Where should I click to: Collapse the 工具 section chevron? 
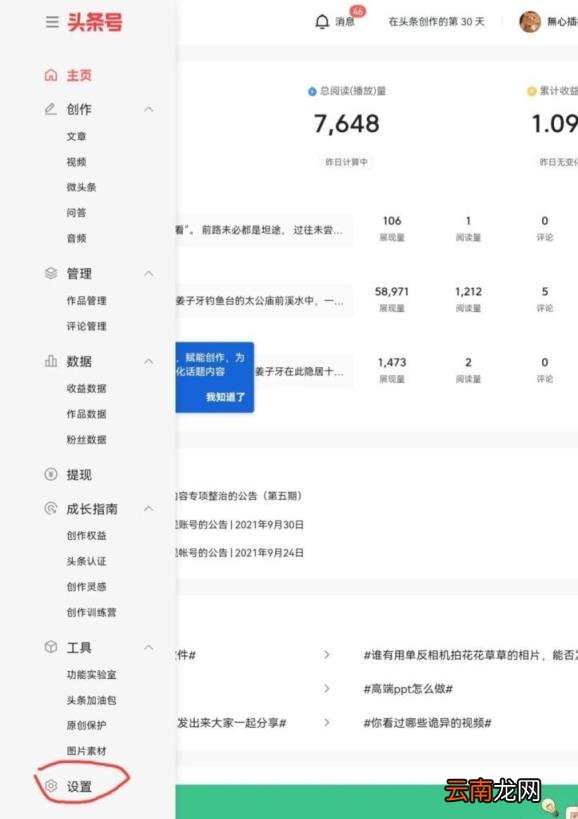click(149, 647)
